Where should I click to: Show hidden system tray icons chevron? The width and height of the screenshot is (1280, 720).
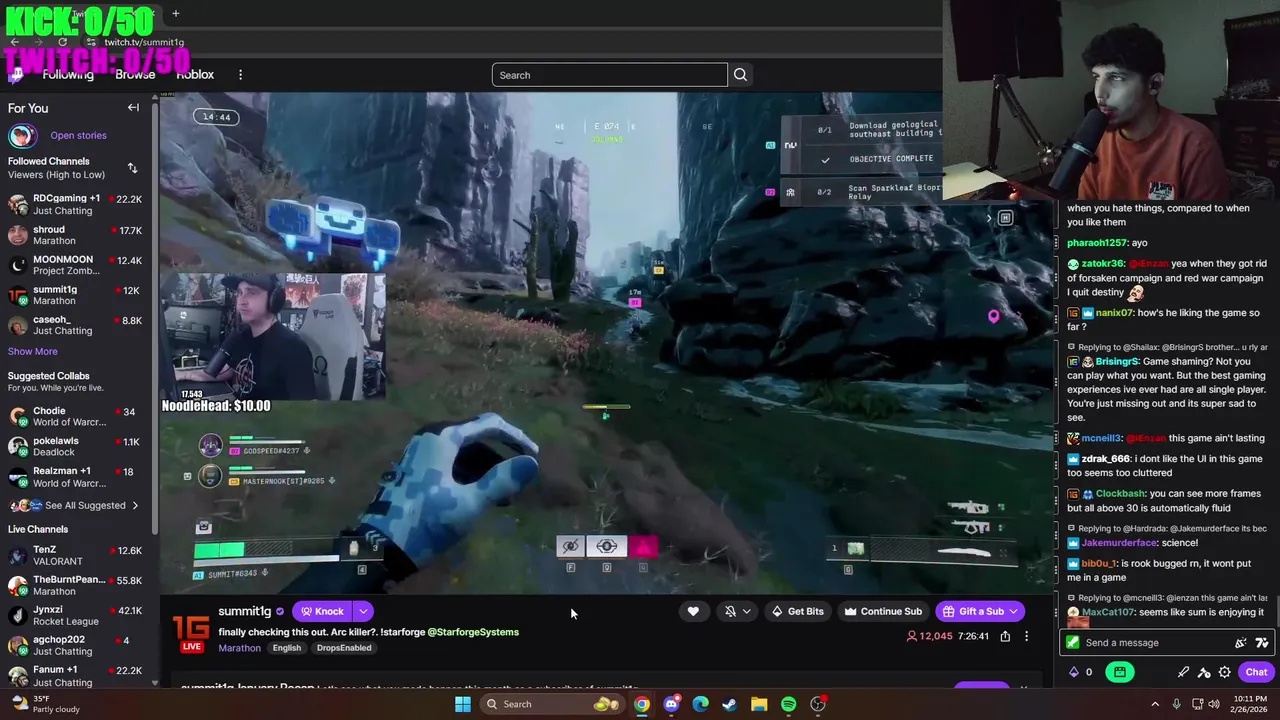coord(1155,704)
